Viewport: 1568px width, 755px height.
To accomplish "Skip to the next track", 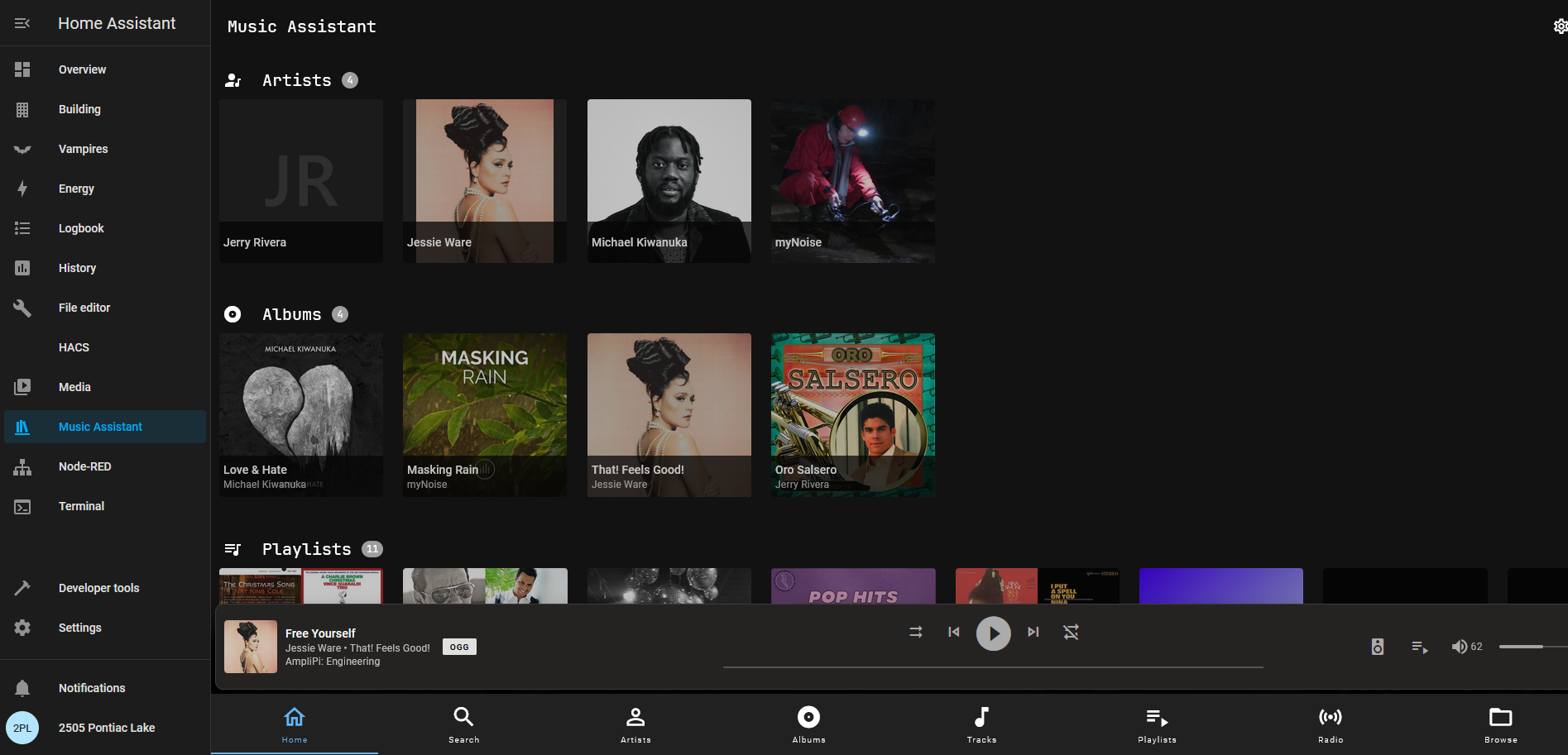I will click(x=1033, y=632).
